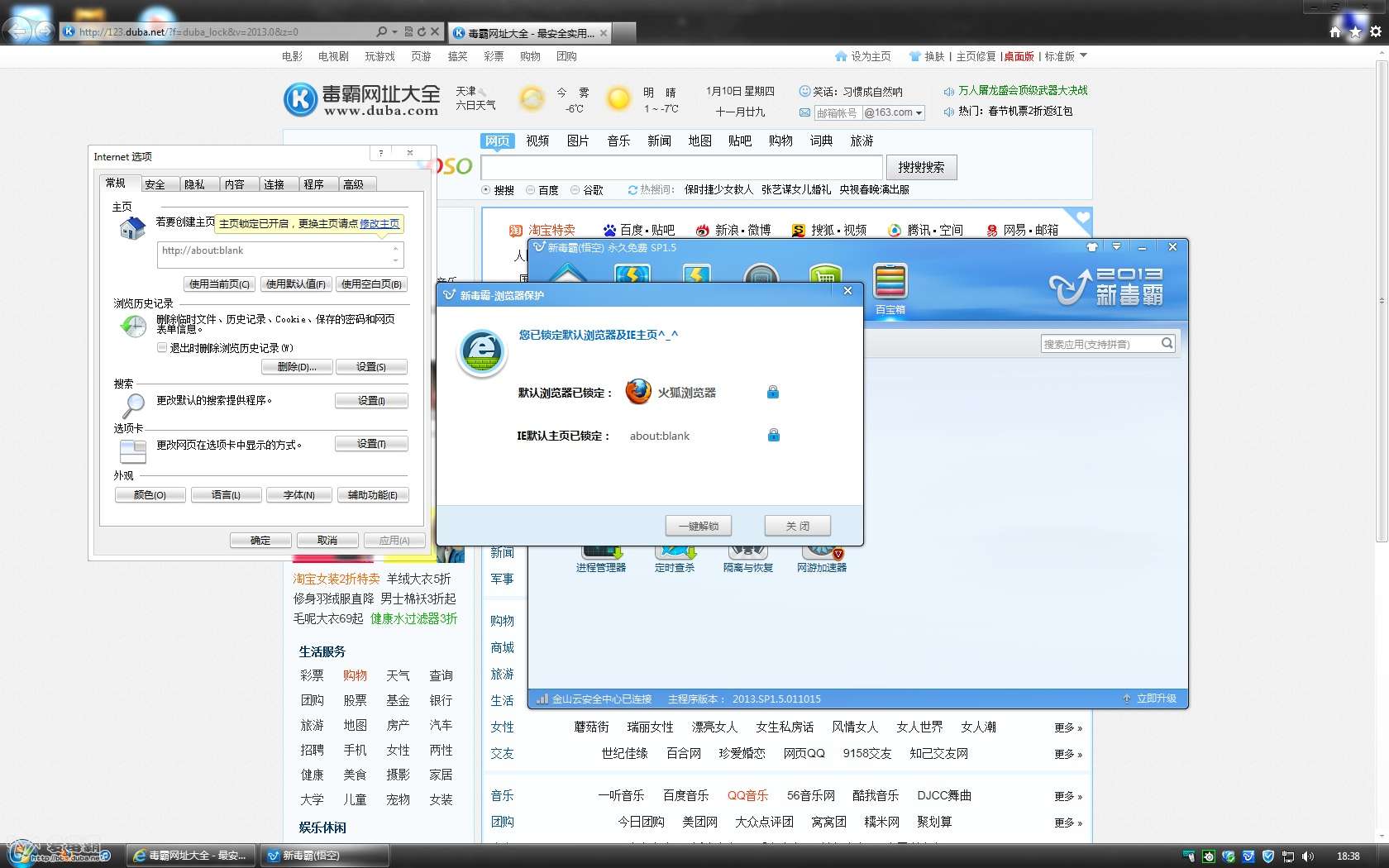Click the 百宝箱 toolbox icon
Screen dimensions: 1389x868
click(x=890, y=283)
